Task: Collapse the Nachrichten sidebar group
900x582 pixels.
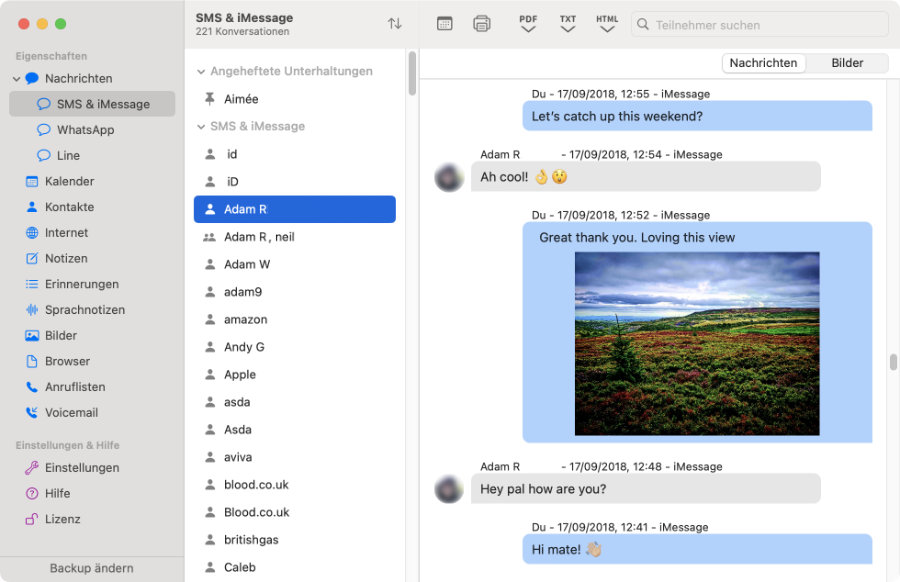Action: pos(16,79)
